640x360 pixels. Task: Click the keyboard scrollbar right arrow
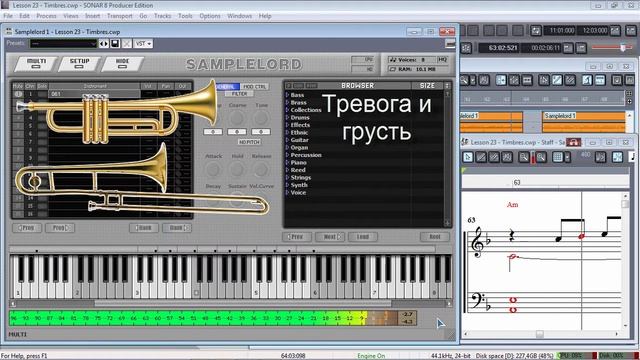[449, 304]
